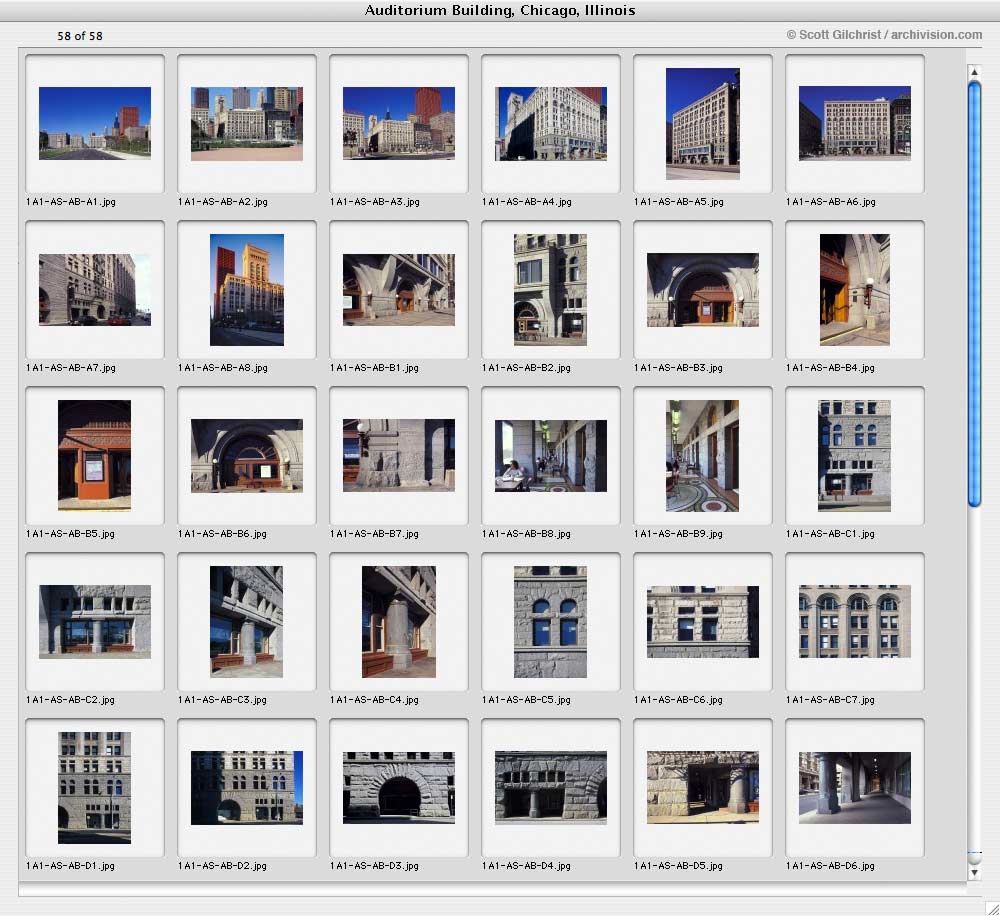1000x916 pixels.
Task: Select window detail thumbnail 1A1-AS-AB-C5.jpg
Action: tap(550, 622)
